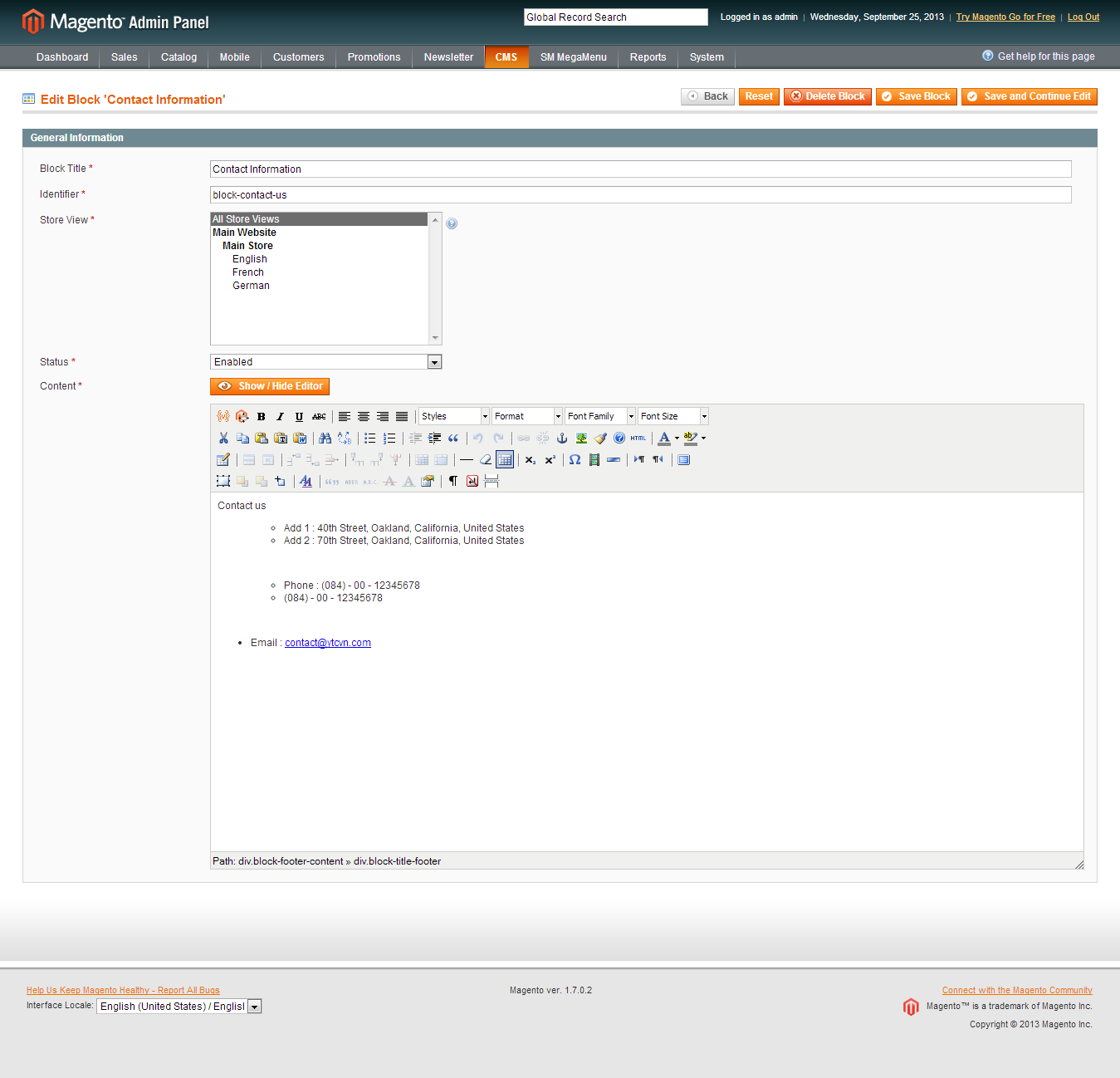The image size is (1120, 1078).
Task: Click the Paste as Plain Text icon
Action: click(x=281, y=438)
